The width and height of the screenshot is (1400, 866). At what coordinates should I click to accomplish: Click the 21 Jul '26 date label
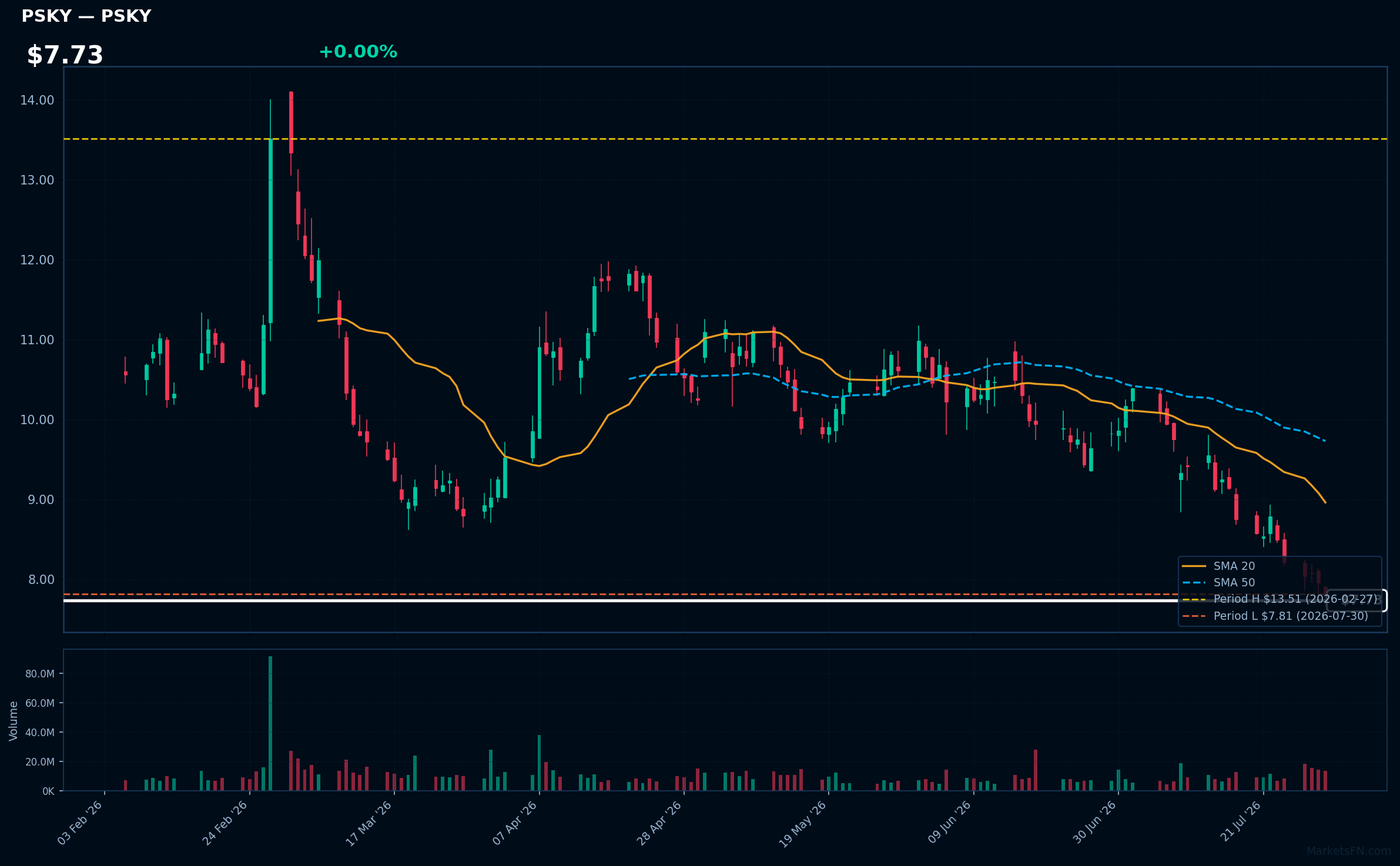point(1241,821)
